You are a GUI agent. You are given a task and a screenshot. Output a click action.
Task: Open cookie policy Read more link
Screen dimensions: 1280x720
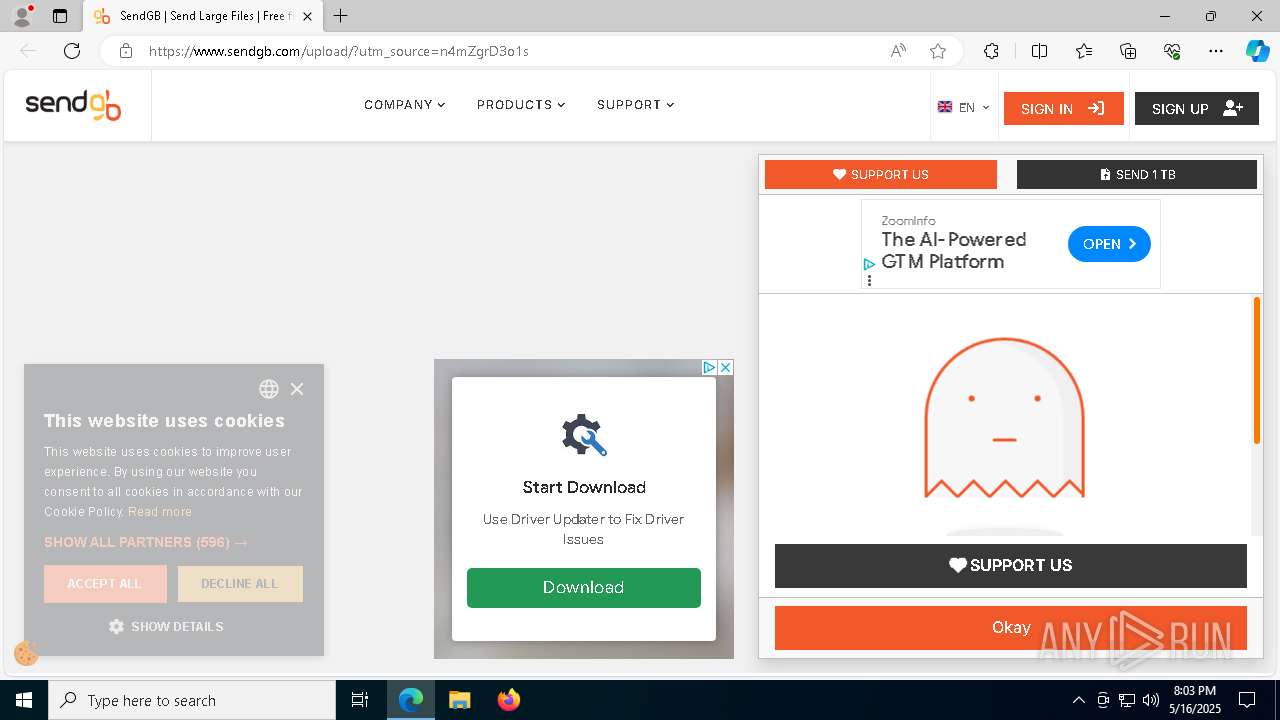[x=160, y=512]
